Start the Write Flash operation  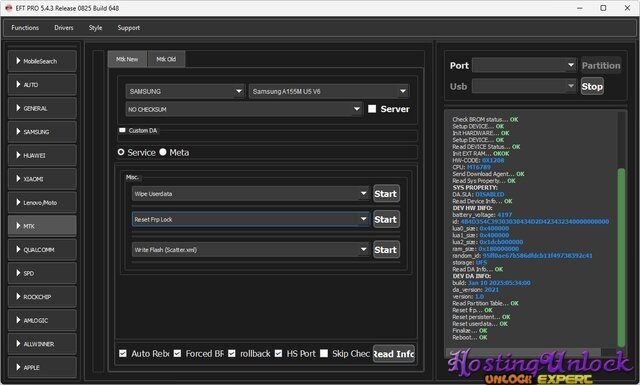point(386,249)
